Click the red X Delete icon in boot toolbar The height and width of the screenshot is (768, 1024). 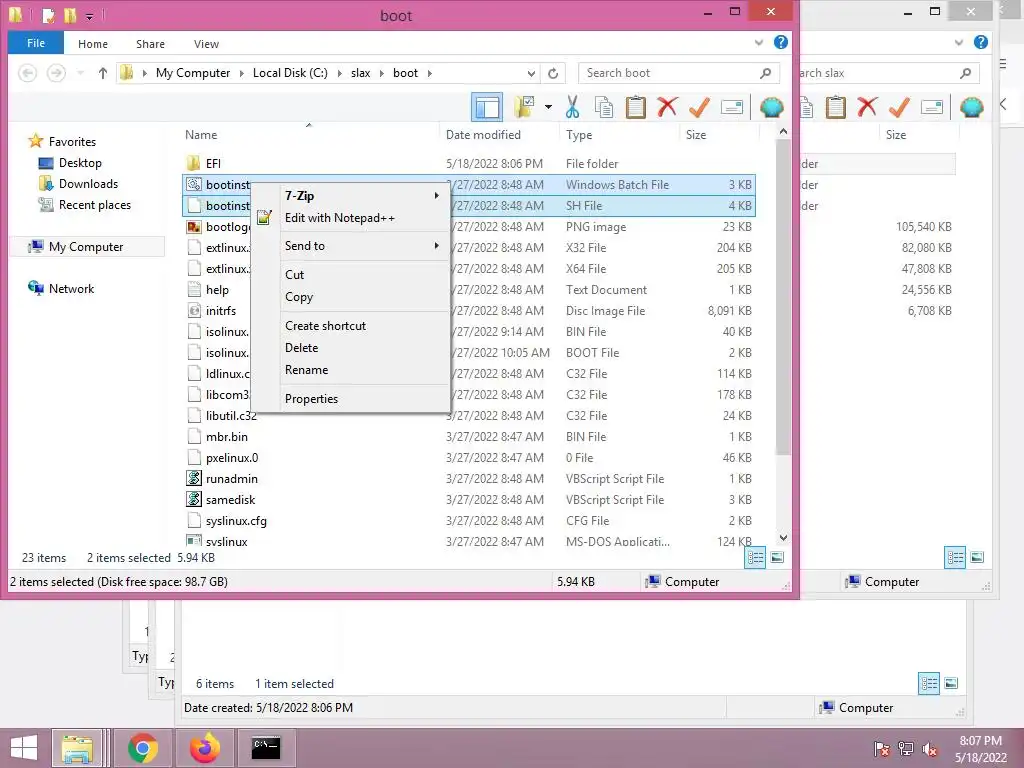667,107
